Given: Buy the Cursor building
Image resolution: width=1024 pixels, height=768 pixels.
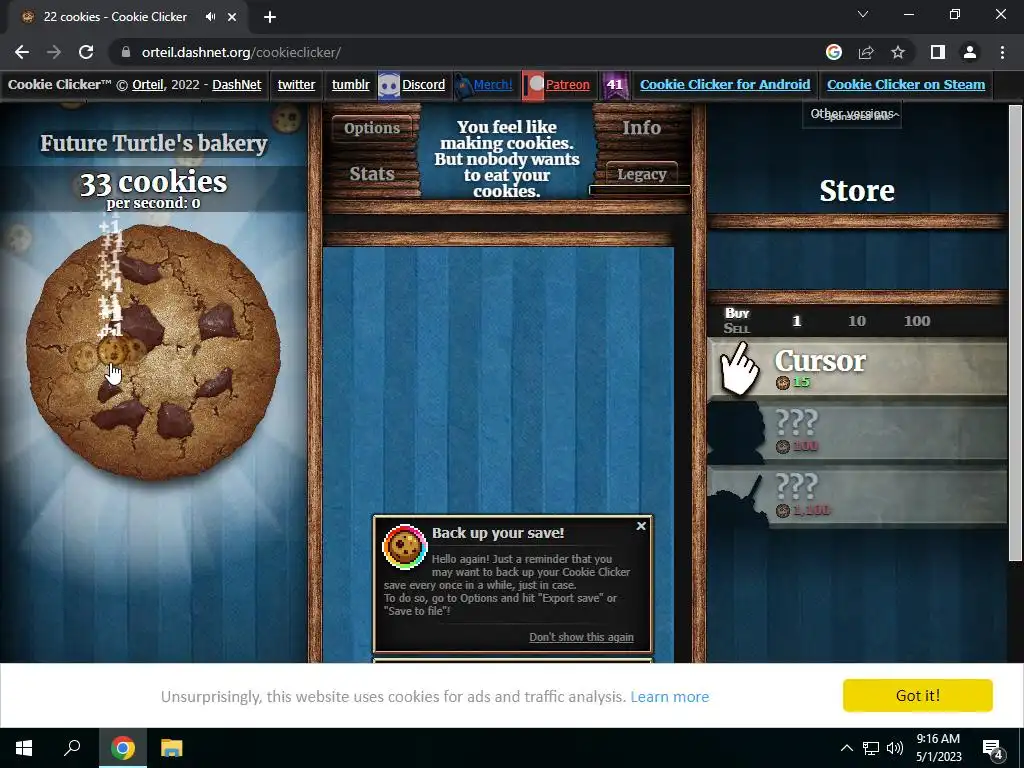Looking at the screenshot, I should point(857,367).
